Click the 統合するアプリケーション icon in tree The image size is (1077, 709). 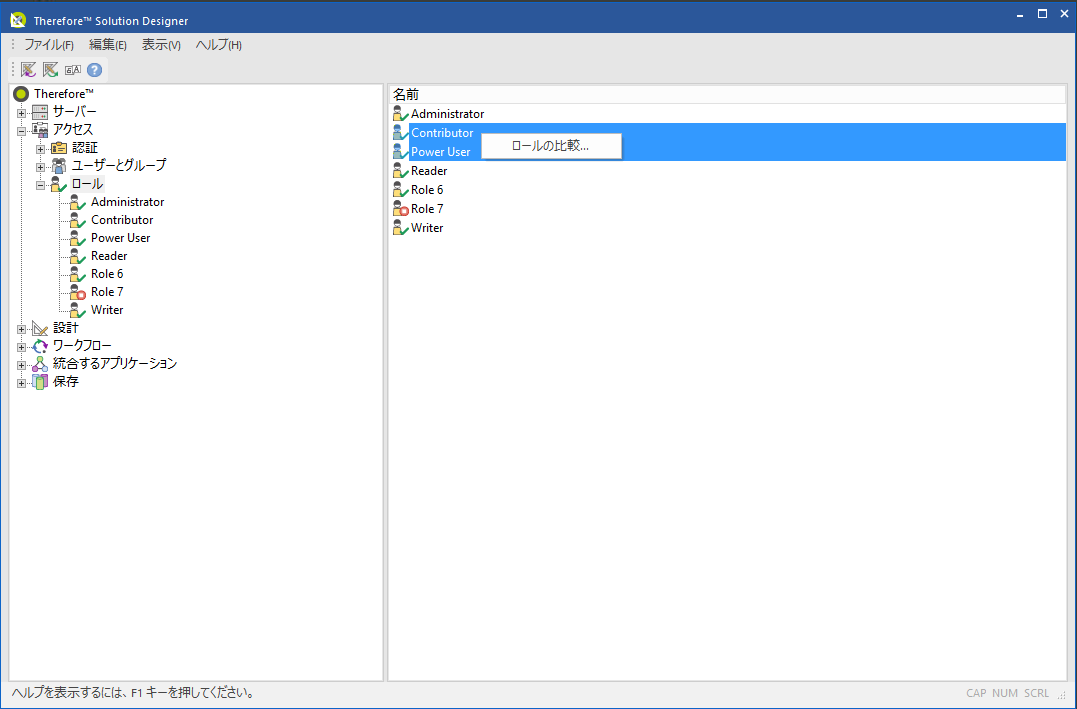pos(41,364)
